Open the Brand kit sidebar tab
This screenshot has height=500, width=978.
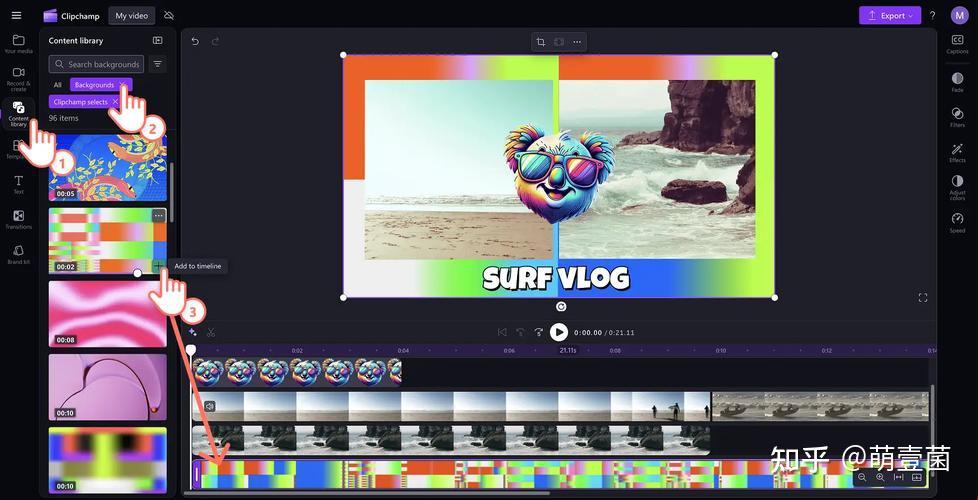(19, 254)
